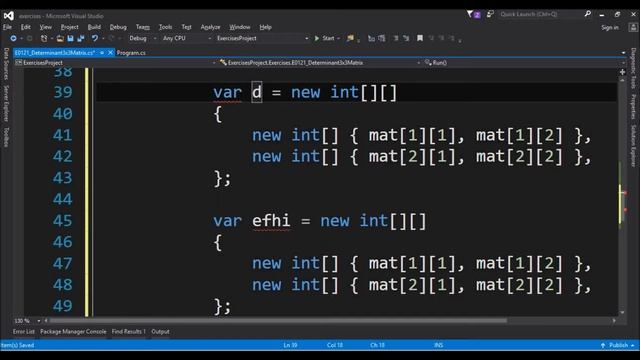Click the var keyword on line 39
Image resolution: width=640 pixels, height=360 pixels.
click(x=227, y=93)
